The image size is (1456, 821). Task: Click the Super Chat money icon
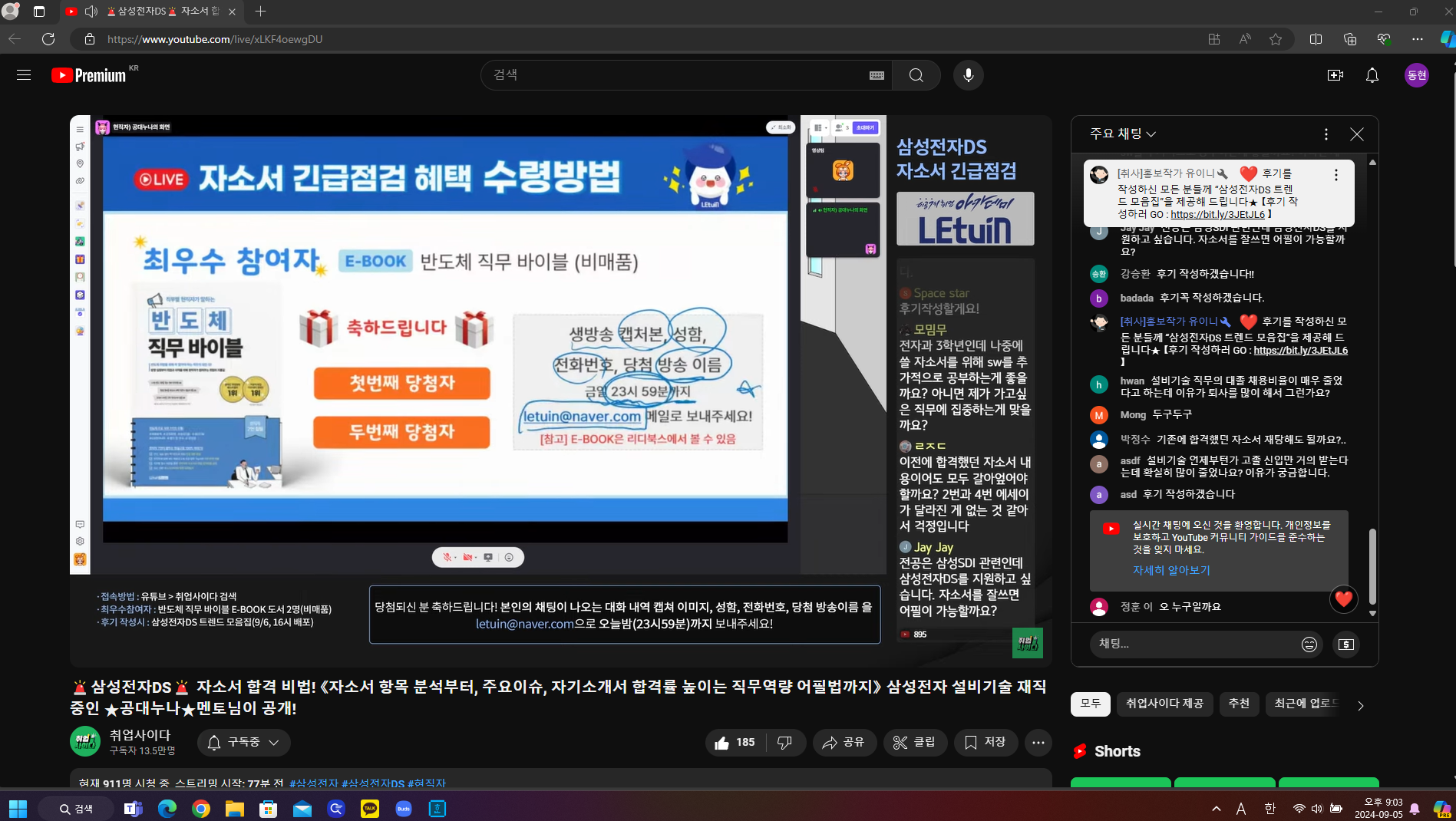coord(1345,645)
